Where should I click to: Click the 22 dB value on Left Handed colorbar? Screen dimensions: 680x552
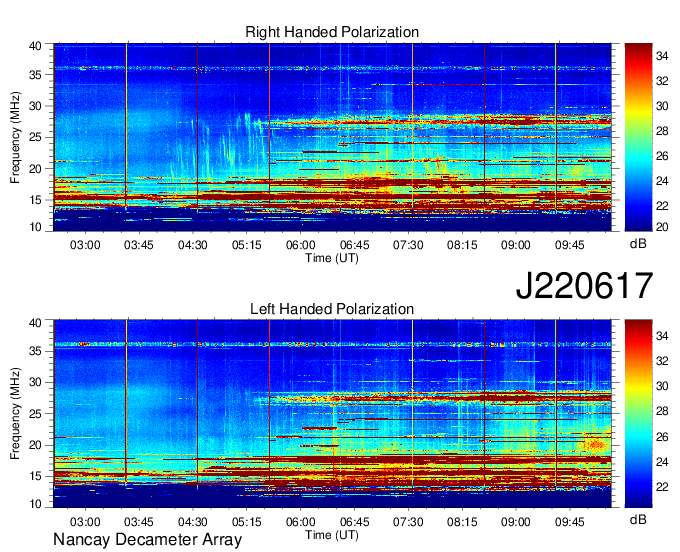[x=662, y=487]
